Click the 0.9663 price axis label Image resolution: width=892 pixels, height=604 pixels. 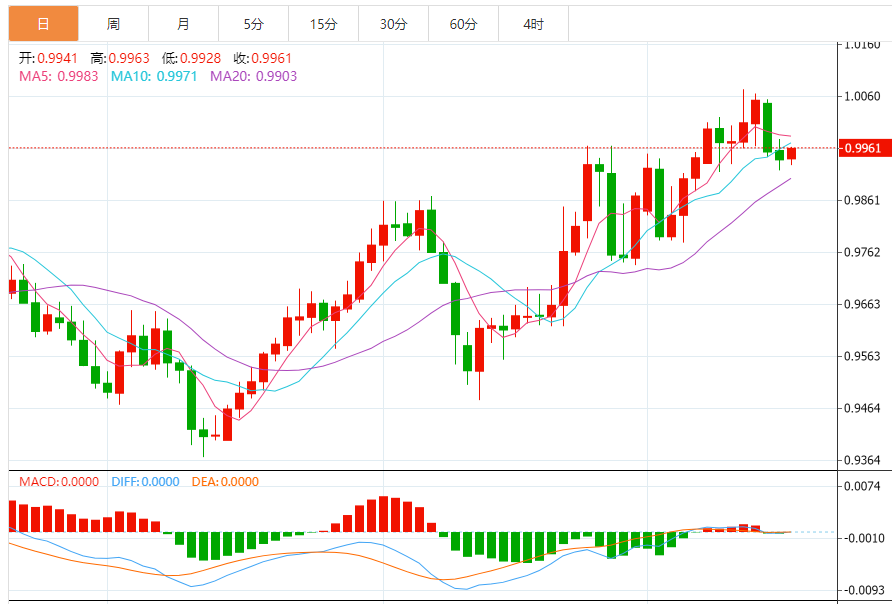point(864,304)
